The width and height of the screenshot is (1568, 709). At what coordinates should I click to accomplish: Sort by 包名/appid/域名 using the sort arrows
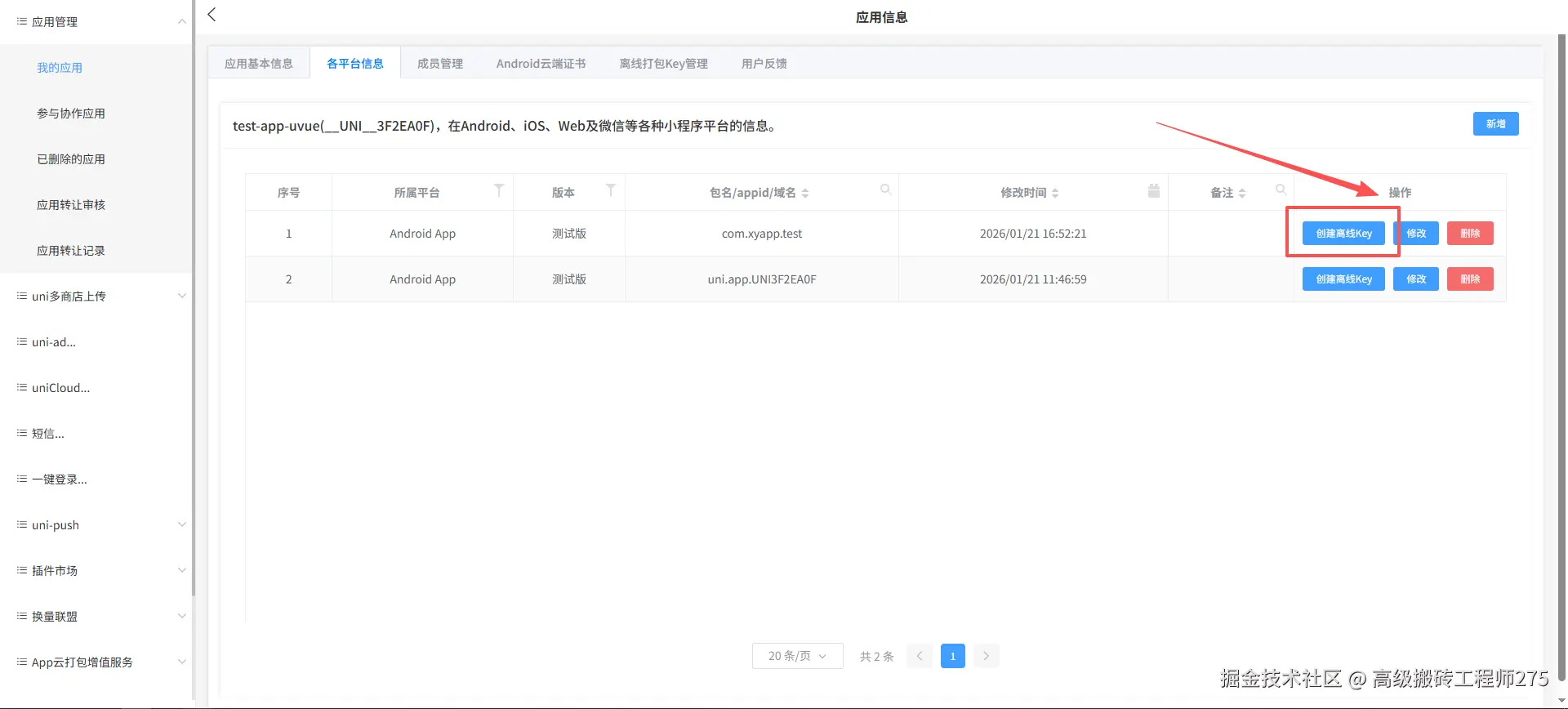805,193
